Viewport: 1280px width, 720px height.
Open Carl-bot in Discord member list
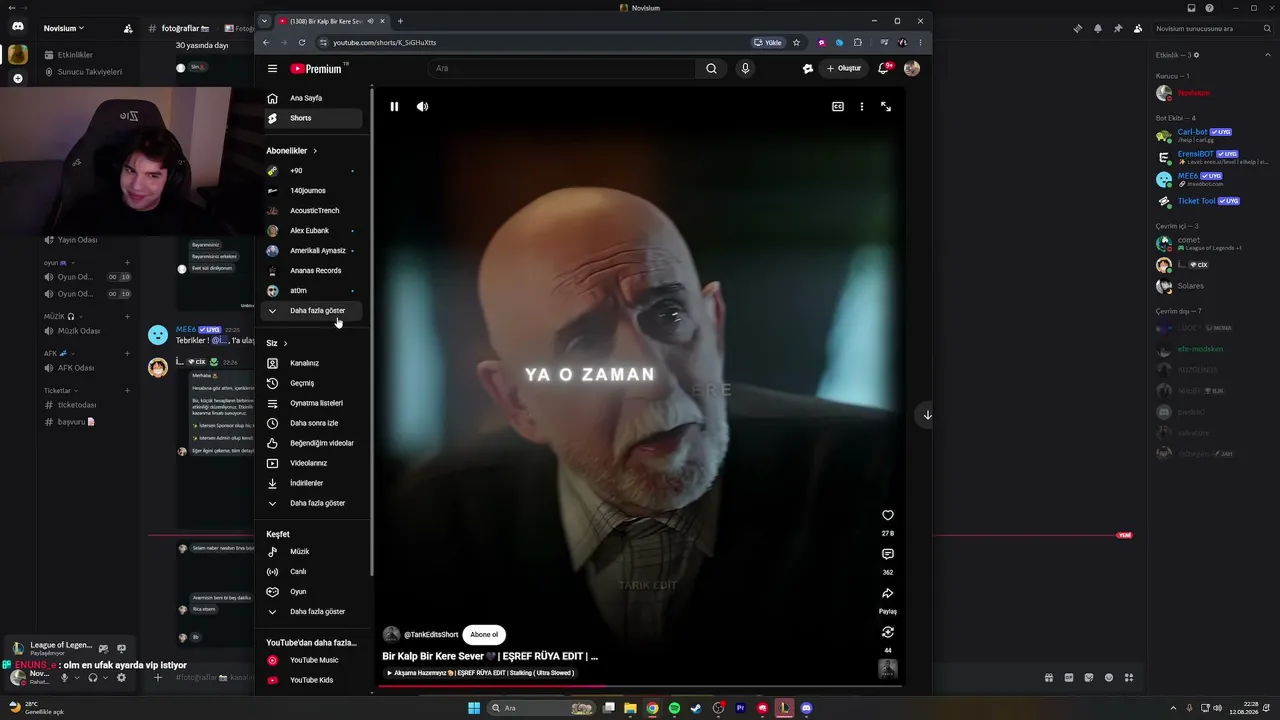[1211, 135]
